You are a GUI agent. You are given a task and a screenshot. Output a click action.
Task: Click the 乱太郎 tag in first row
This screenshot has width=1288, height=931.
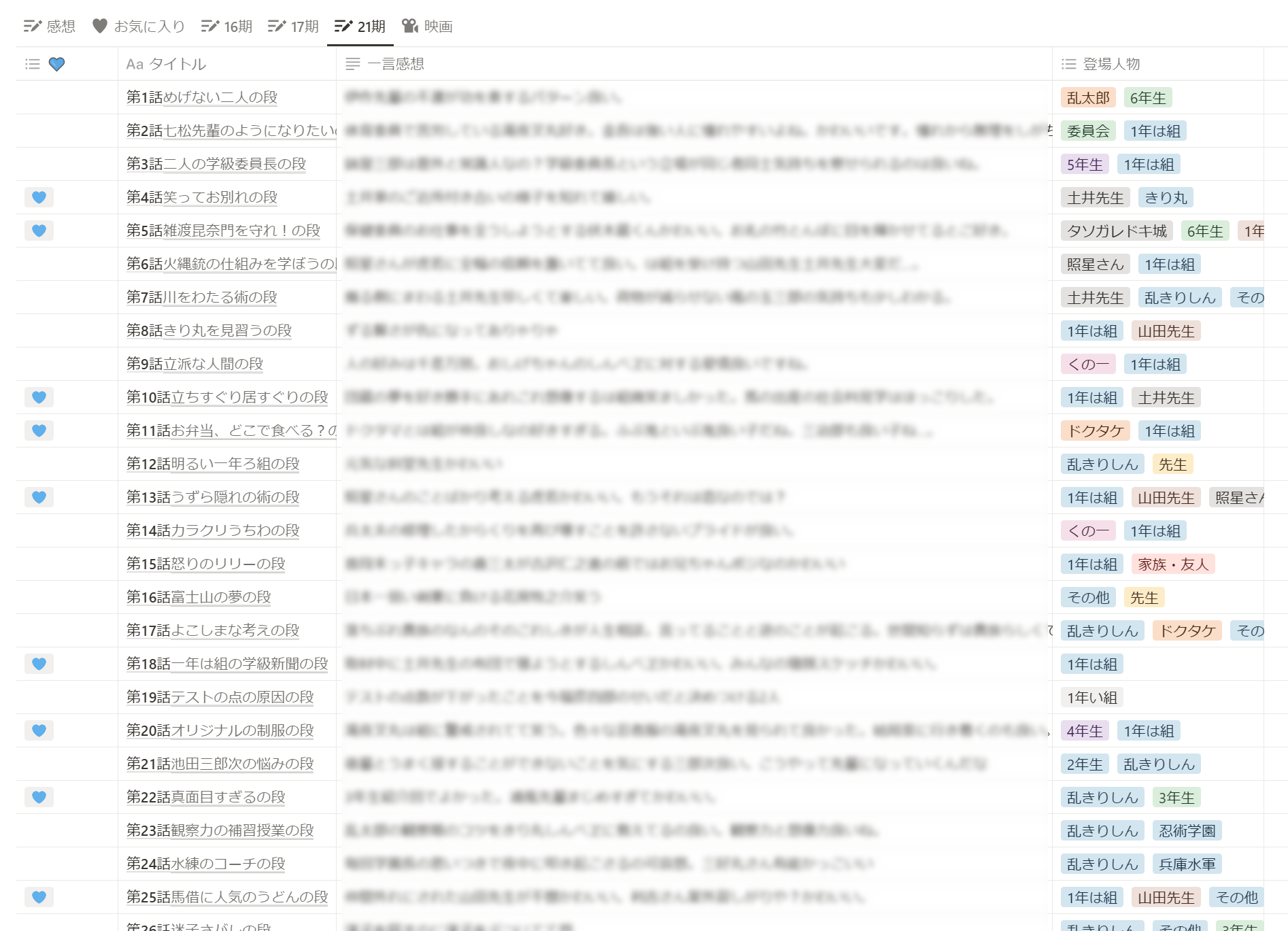coord(1088,98)
